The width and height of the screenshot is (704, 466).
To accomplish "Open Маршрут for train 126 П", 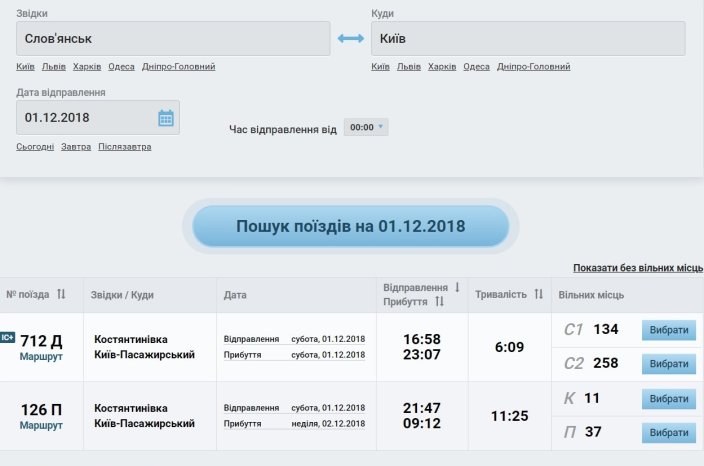I will point(41,425).
